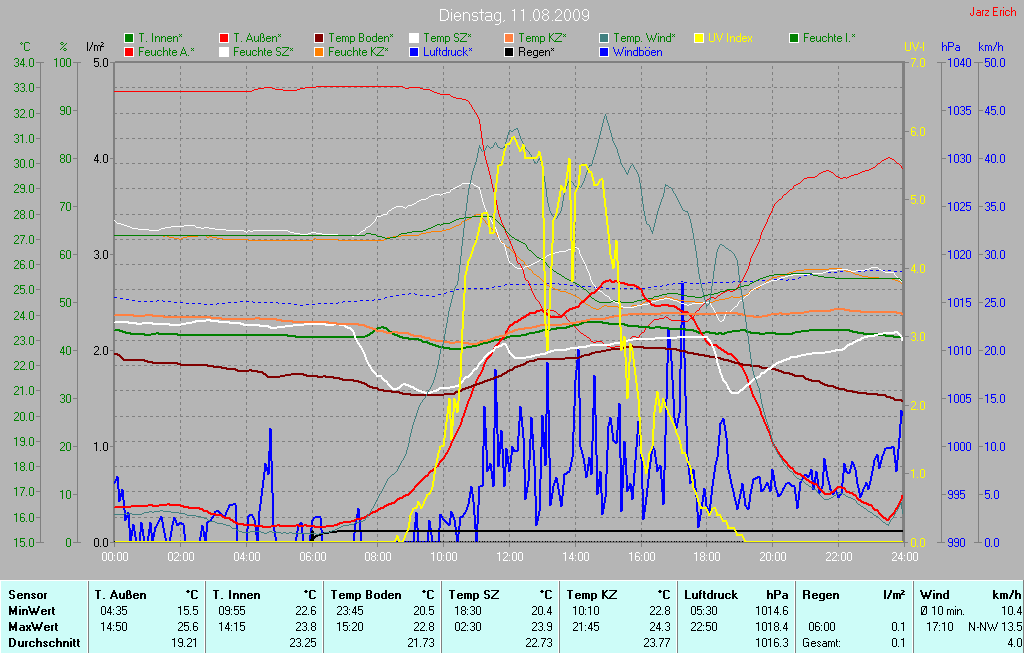Click the Regen* legend label
1024x653 pixels.
click(x=536, y=52)
